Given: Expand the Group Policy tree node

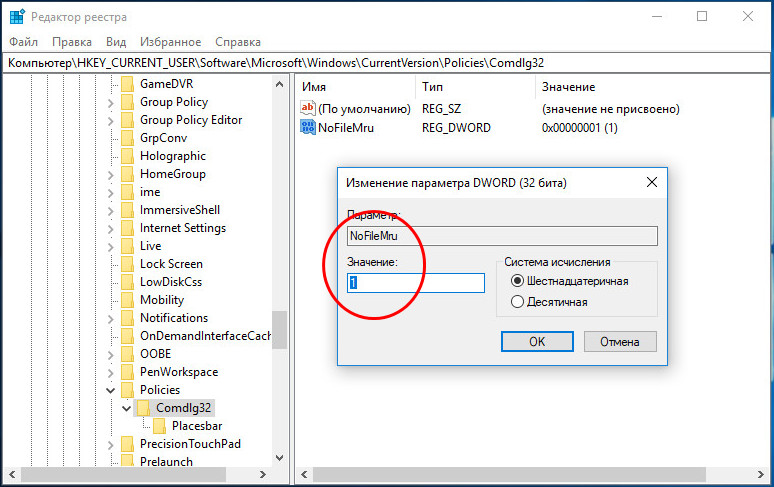Looking at the screenshot, I should click(x=111, y=103).
